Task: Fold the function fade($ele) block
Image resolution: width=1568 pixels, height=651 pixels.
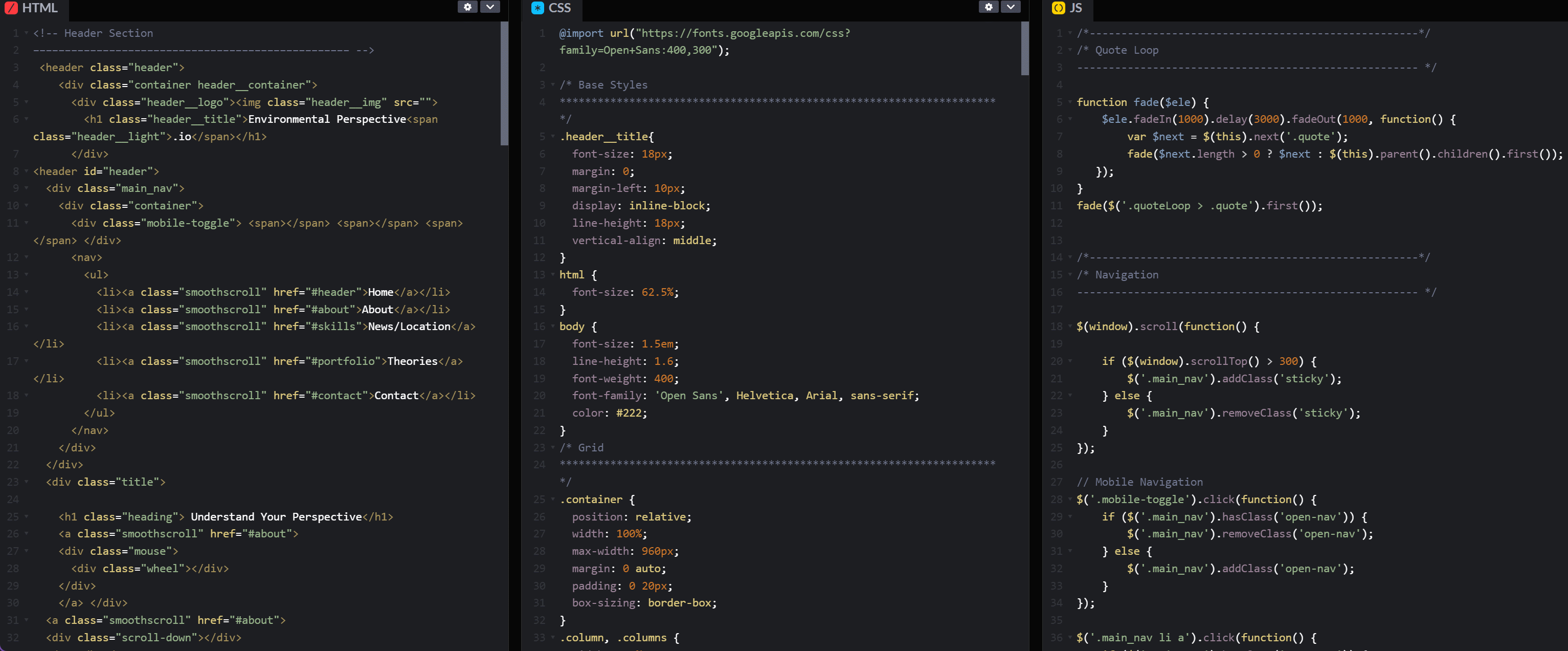Action: point(1069,102)
